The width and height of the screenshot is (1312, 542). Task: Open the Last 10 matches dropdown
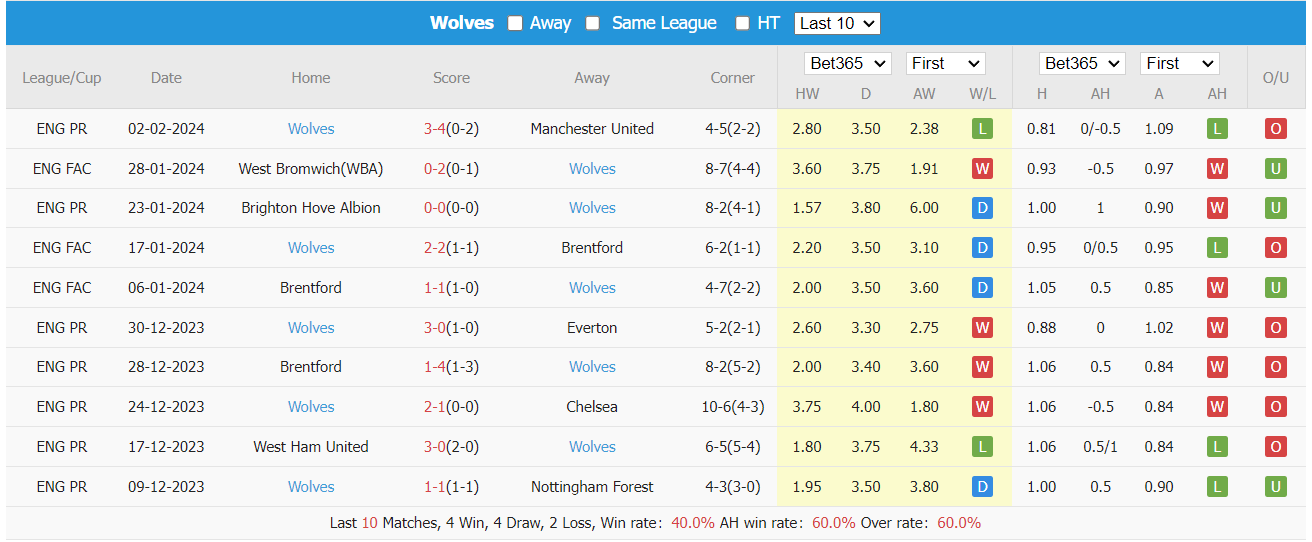tap(837, 23)
